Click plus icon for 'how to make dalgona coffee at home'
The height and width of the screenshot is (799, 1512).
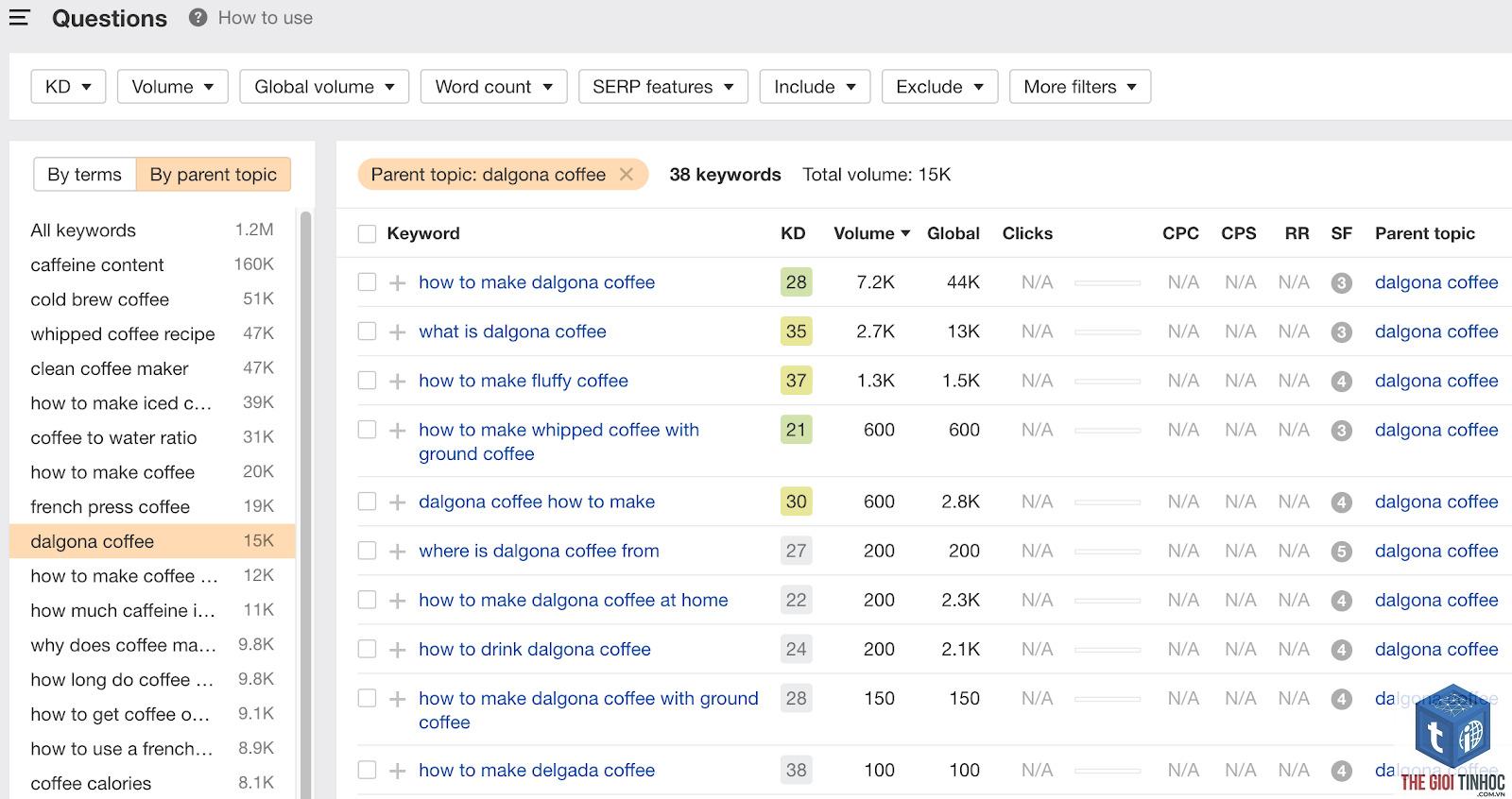click(x=398, y=600)
